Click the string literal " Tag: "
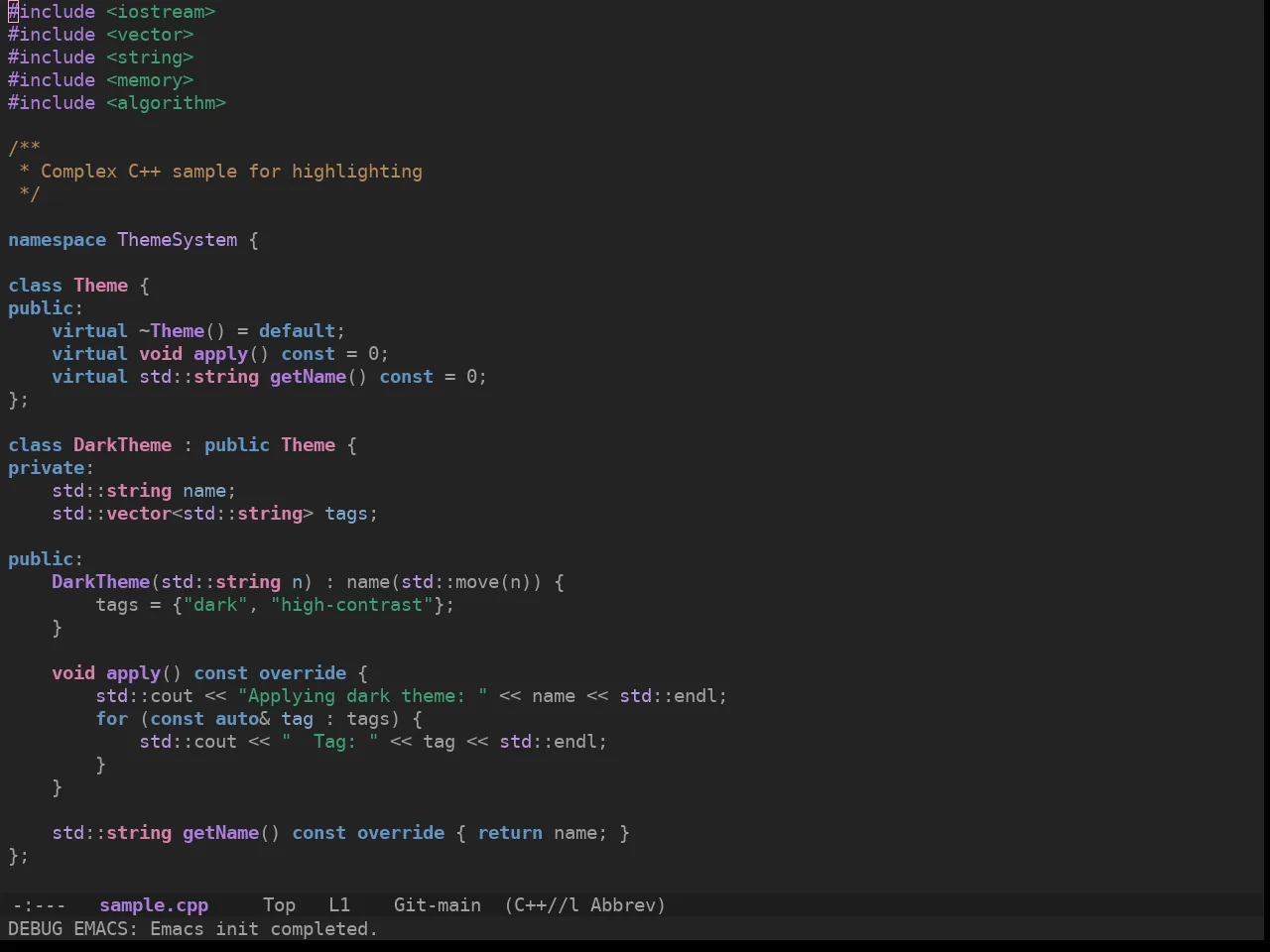The width and height of the screenshot is (1270, 952). click(329, 742)
